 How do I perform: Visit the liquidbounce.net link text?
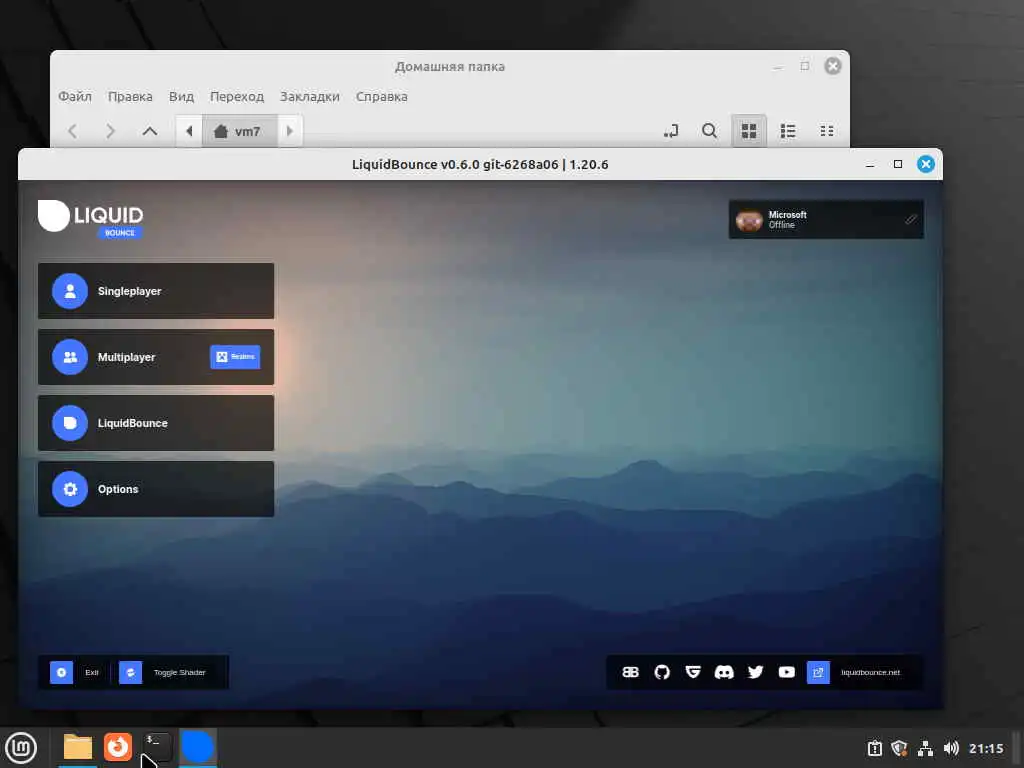pos(871,672)
